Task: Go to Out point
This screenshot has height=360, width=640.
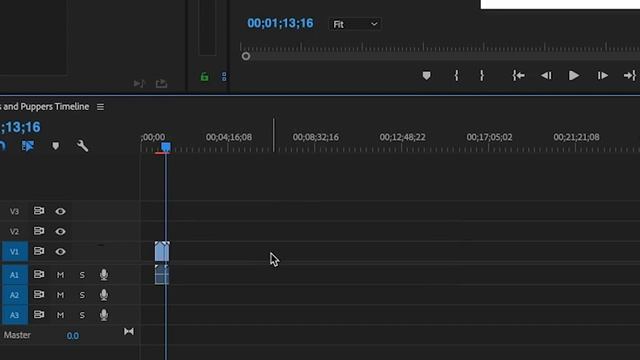Action: point(629,76)
